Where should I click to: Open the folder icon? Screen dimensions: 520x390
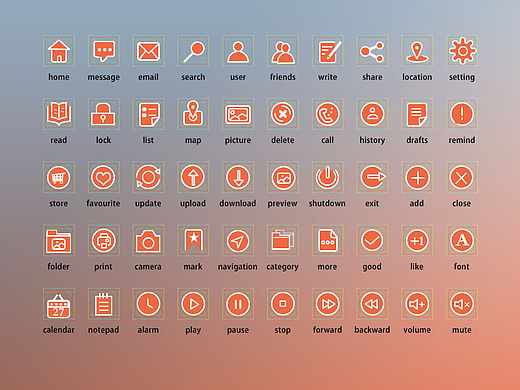pos(59,241)
